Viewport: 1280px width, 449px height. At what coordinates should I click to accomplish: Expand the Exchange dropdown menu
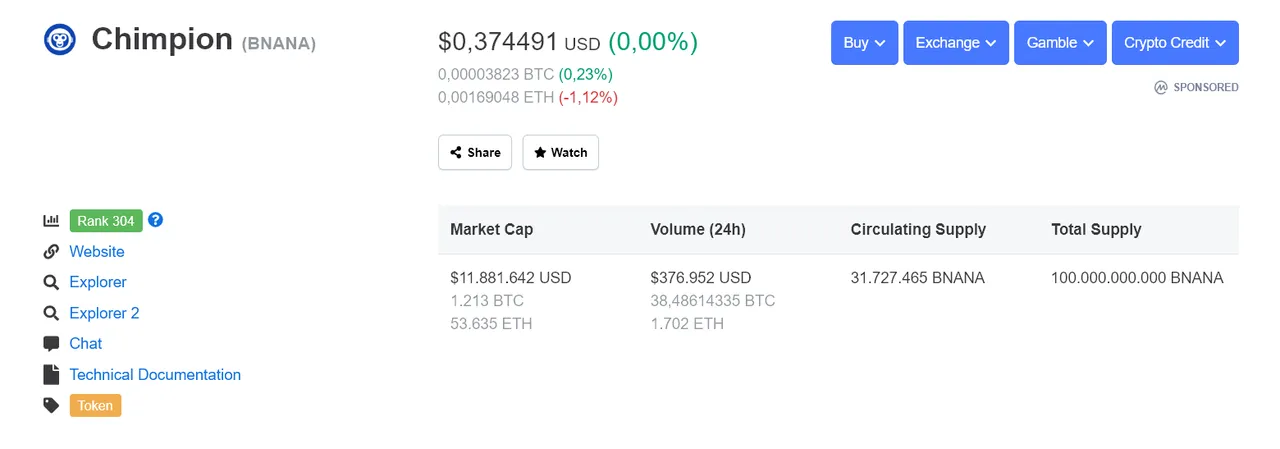tap(956, 43)
